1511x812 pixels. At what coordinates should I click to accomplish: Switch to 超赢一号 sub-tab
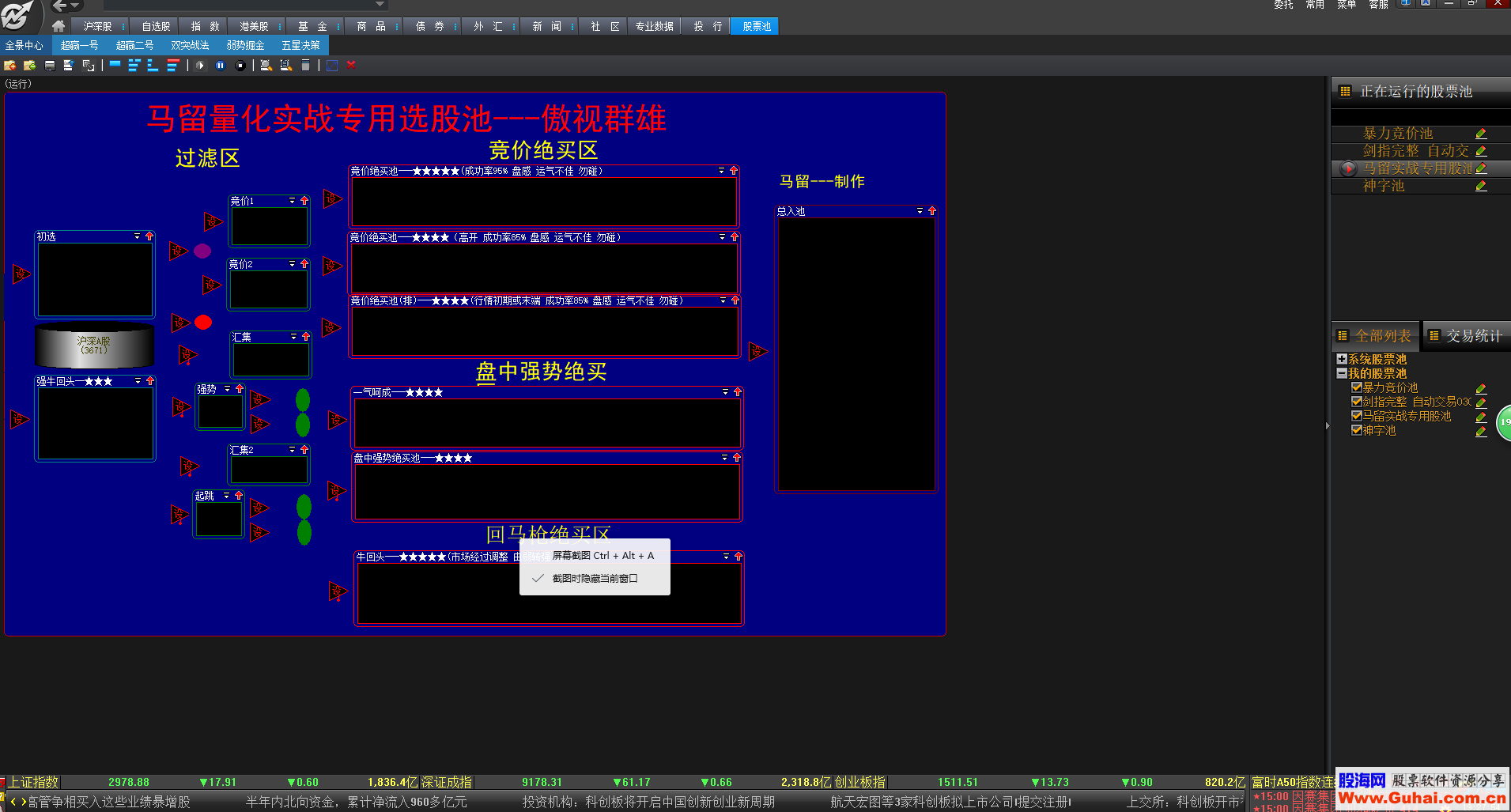point(79,45)
